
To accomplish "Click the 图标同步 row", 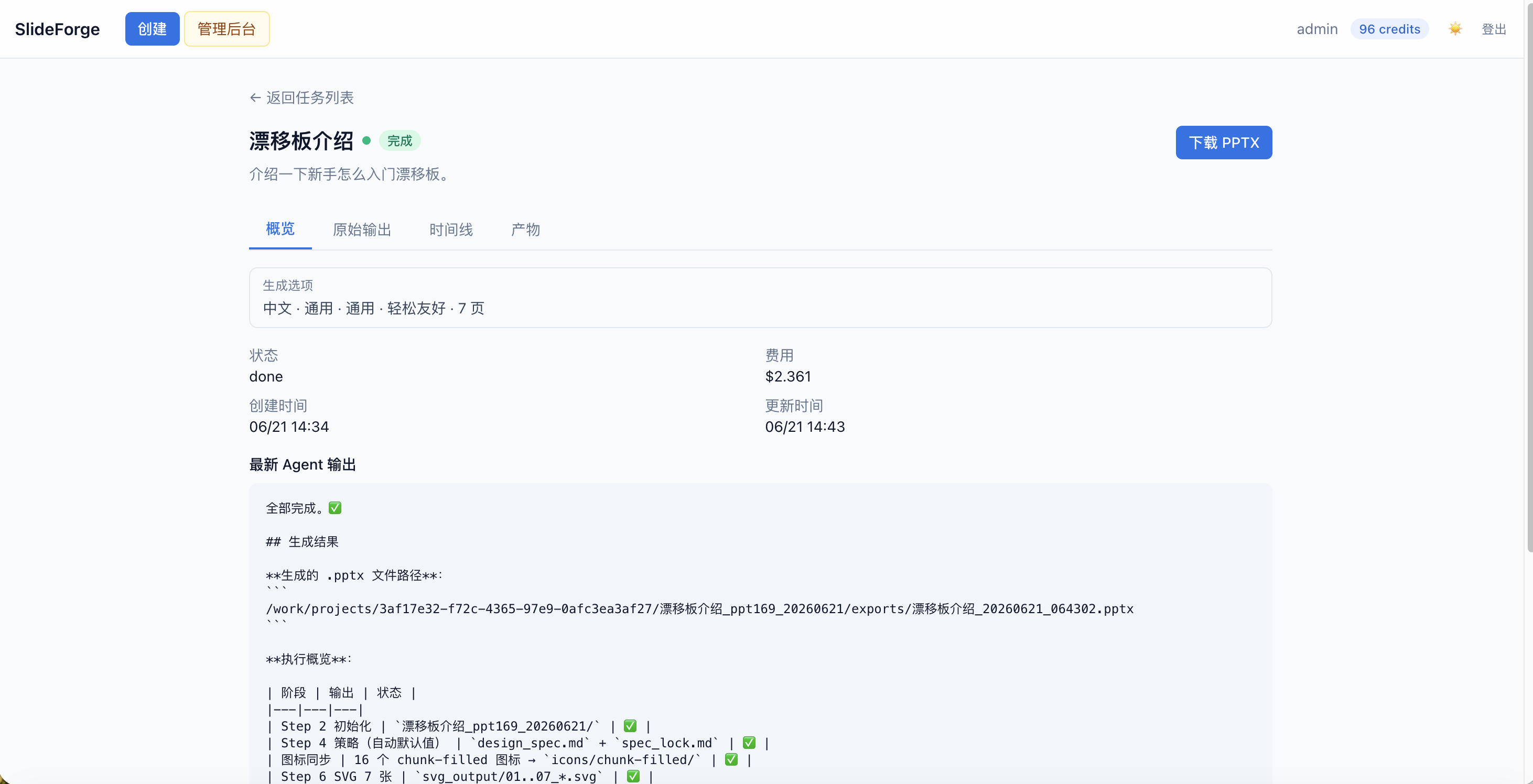I will (509, 759).
